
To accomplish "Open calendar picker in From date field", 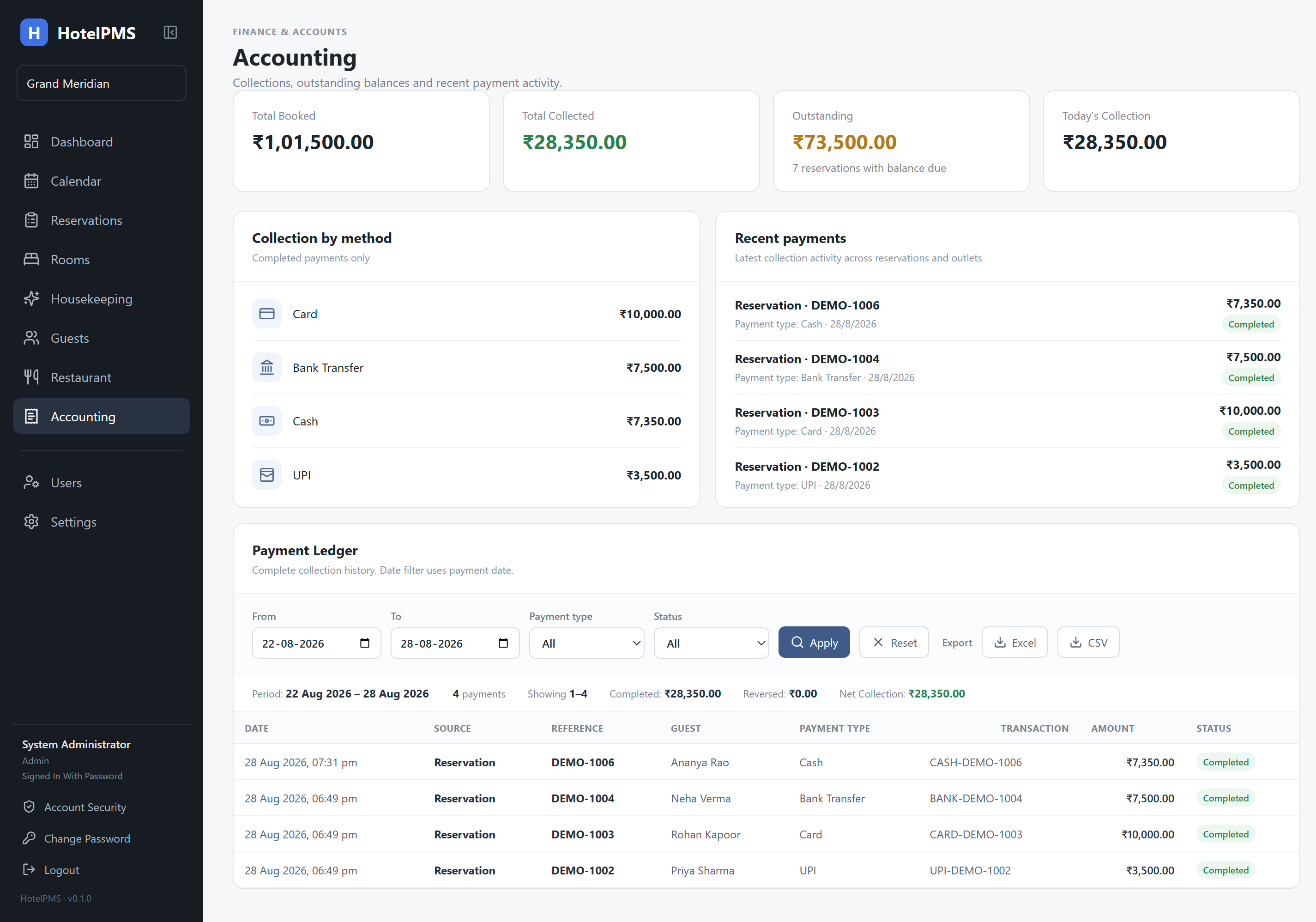I will (x=364, y=643).
